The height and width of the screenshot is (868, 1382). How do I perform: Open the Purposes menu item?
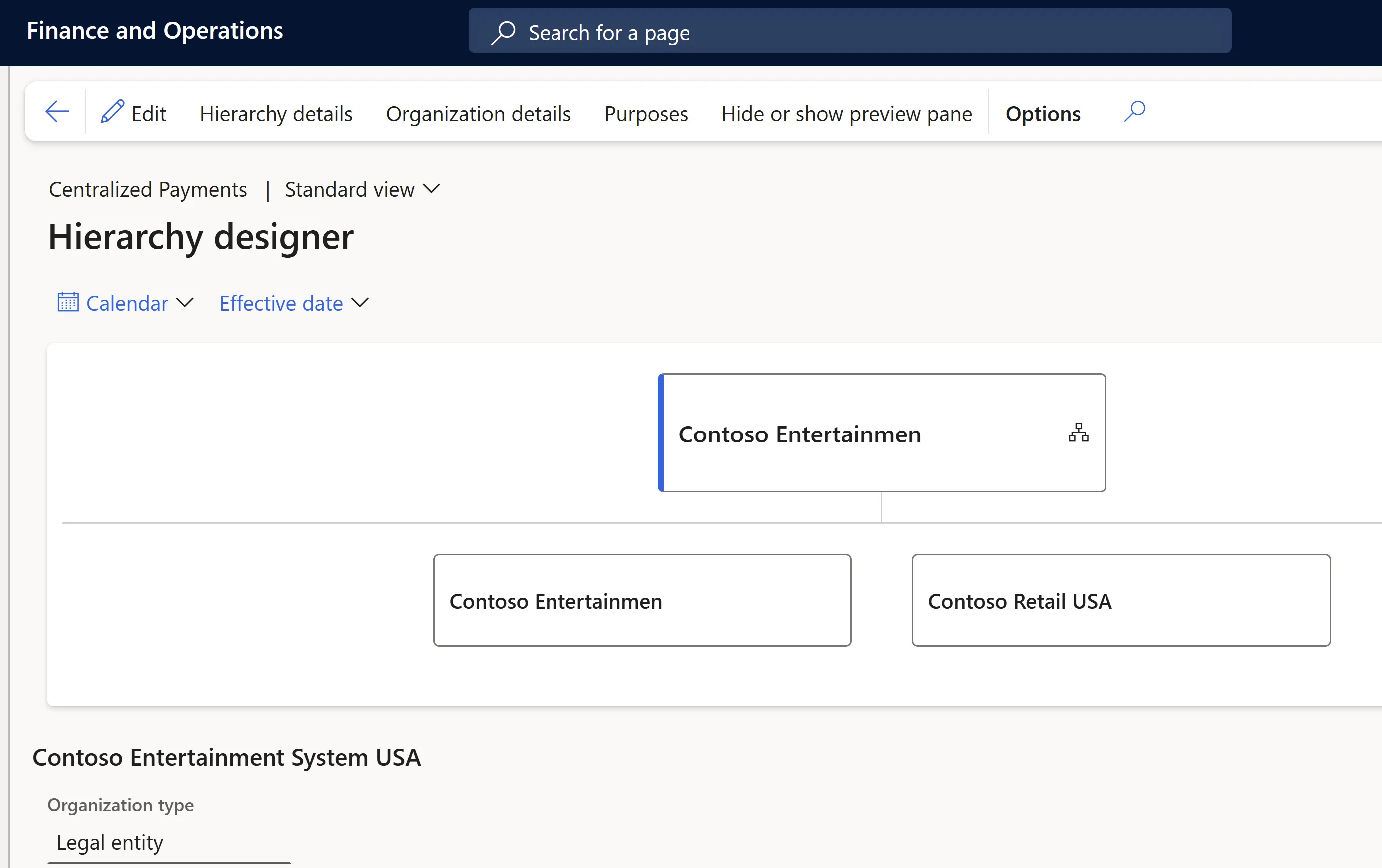[x=646, y=114]
